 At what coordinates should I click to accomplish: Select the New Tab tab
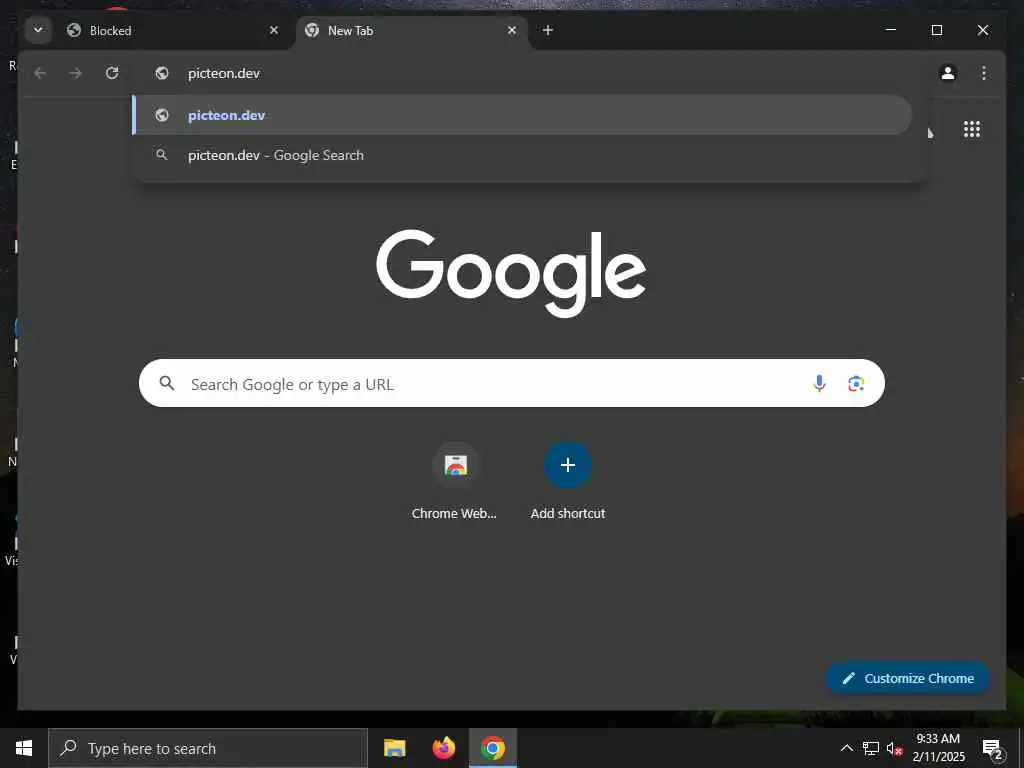pos(413,31)
